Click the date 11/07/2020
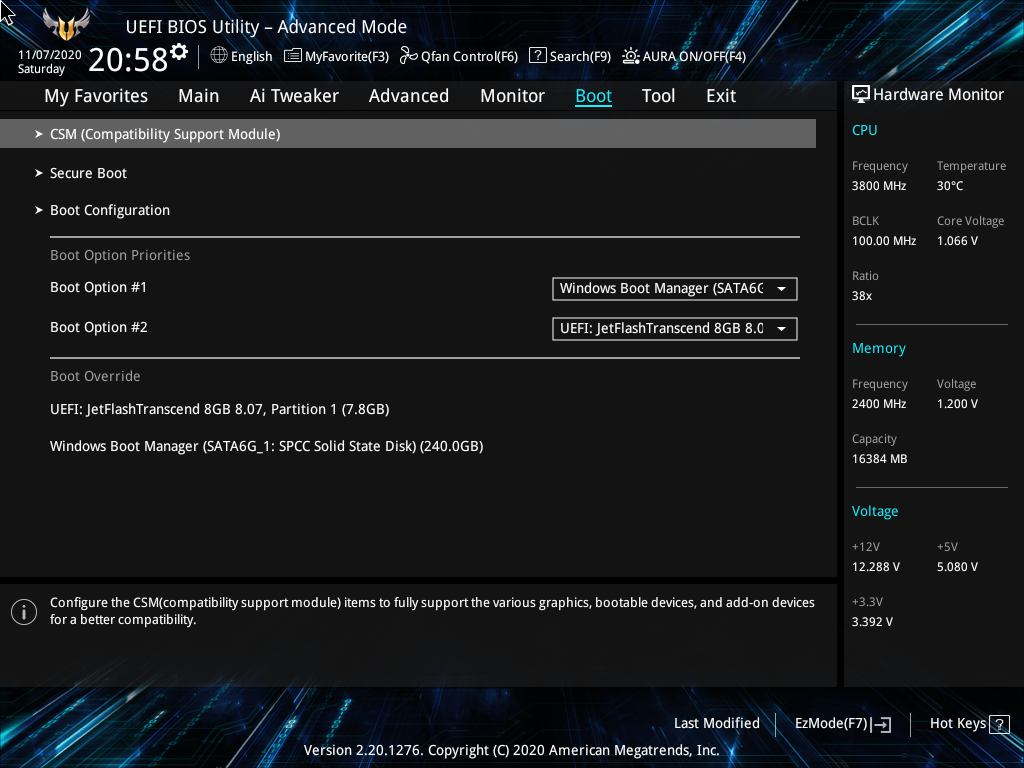The height and width of the screenshot is (768, 1024). 50,55
